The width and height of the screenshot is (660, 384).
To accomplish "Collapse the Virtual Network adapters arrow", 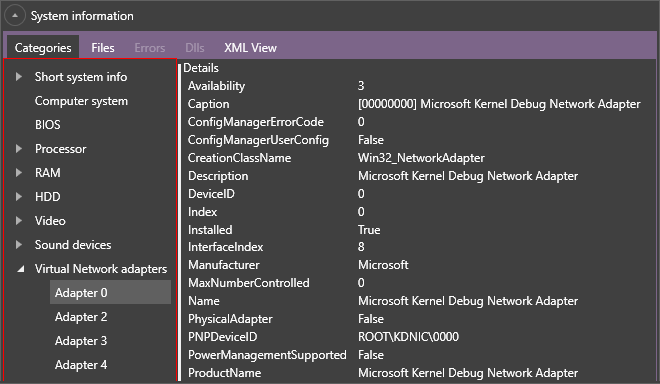I will click(20, 269).
